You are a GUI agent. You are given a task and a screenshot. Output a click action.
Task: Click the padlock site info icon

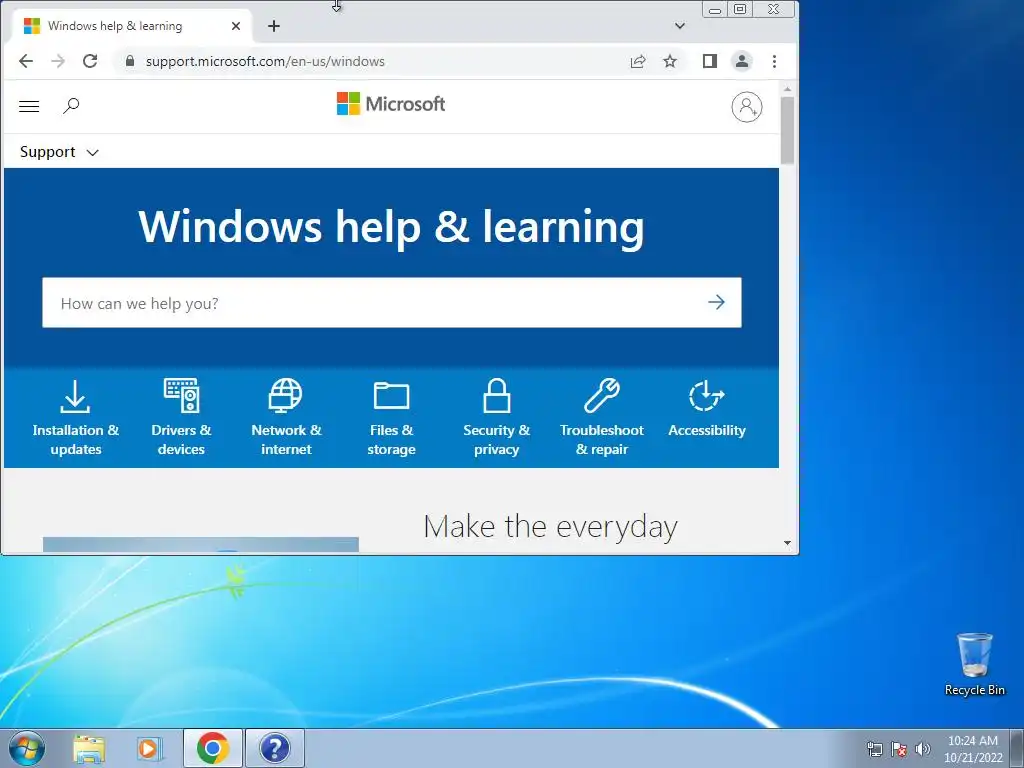click(x=129, y=61)
